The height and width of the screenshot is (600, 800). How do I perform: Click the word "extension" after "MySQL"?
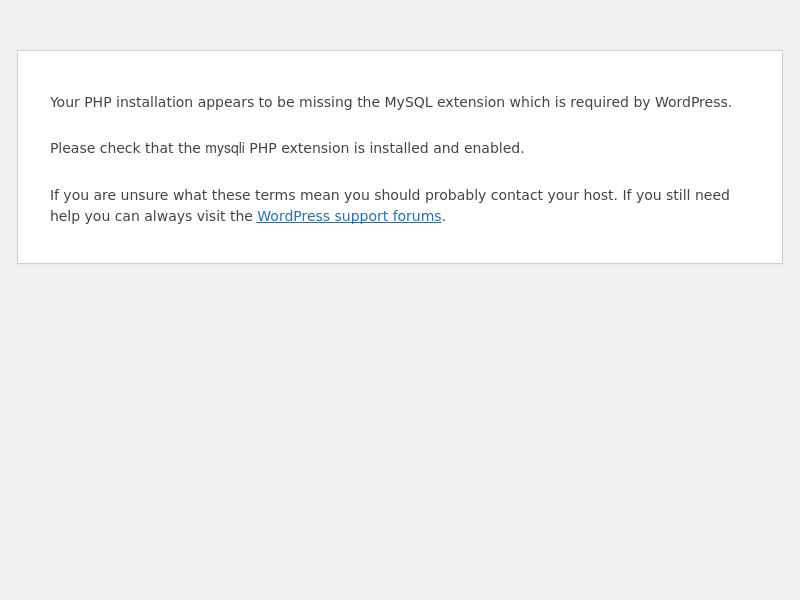tap(471, 102)
